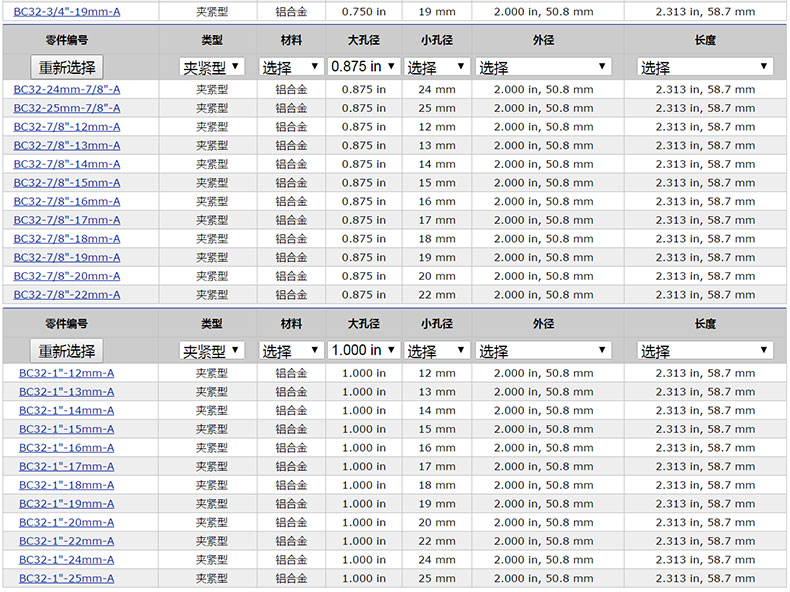Image resolution: width=790 pixels, height=592 pixels.
Task: Open part link BC32-24mm-7/8"-A
Action: tap(66, 89)
